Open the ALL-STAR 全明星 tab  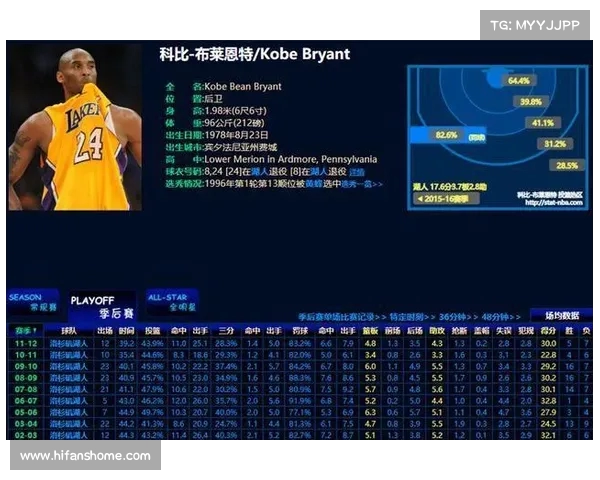point(172,302)
